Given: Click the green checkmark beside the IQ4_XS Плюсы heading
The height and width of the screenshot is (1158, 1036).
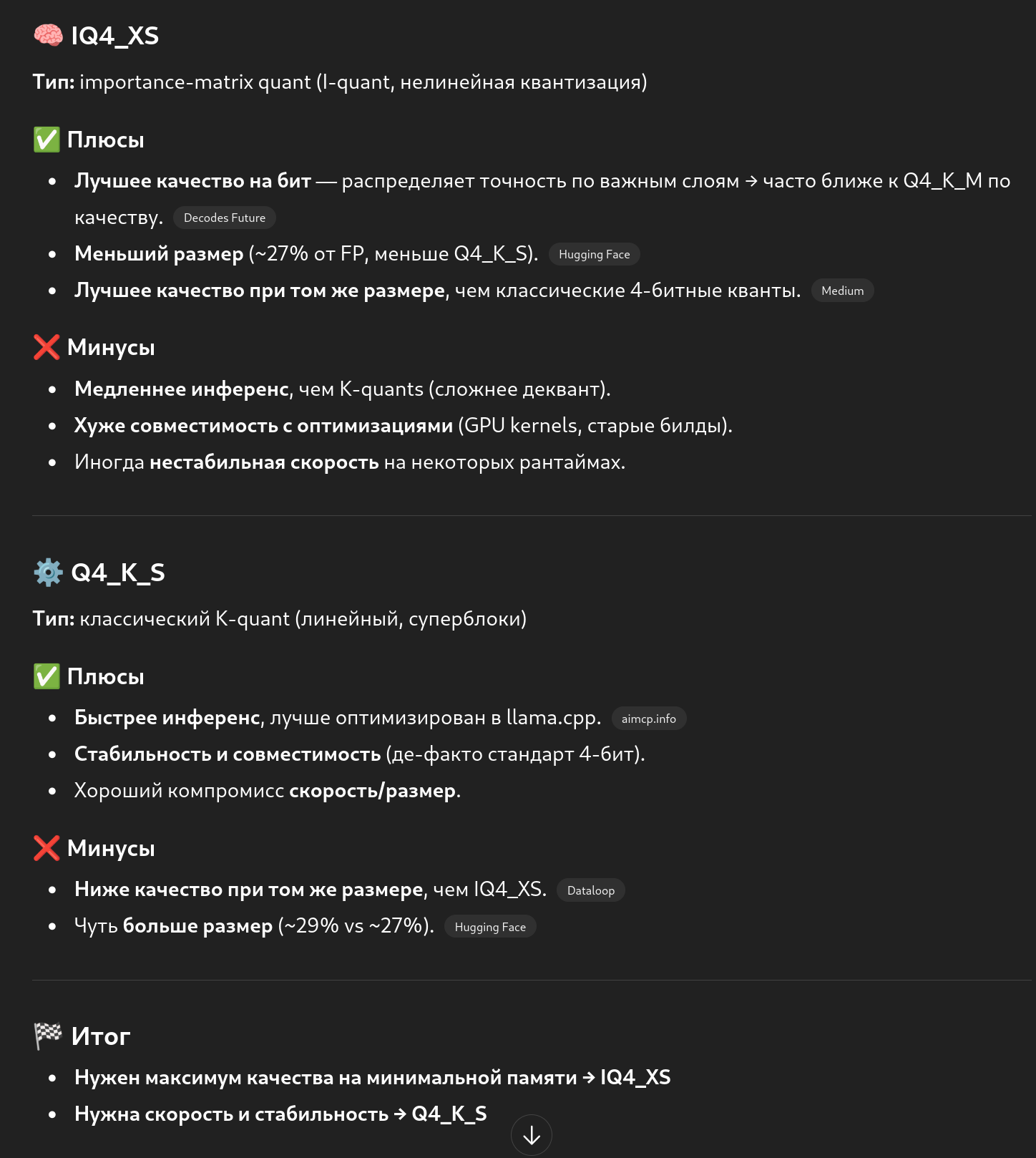Looking at the screenshot, I should pos(47,140).
